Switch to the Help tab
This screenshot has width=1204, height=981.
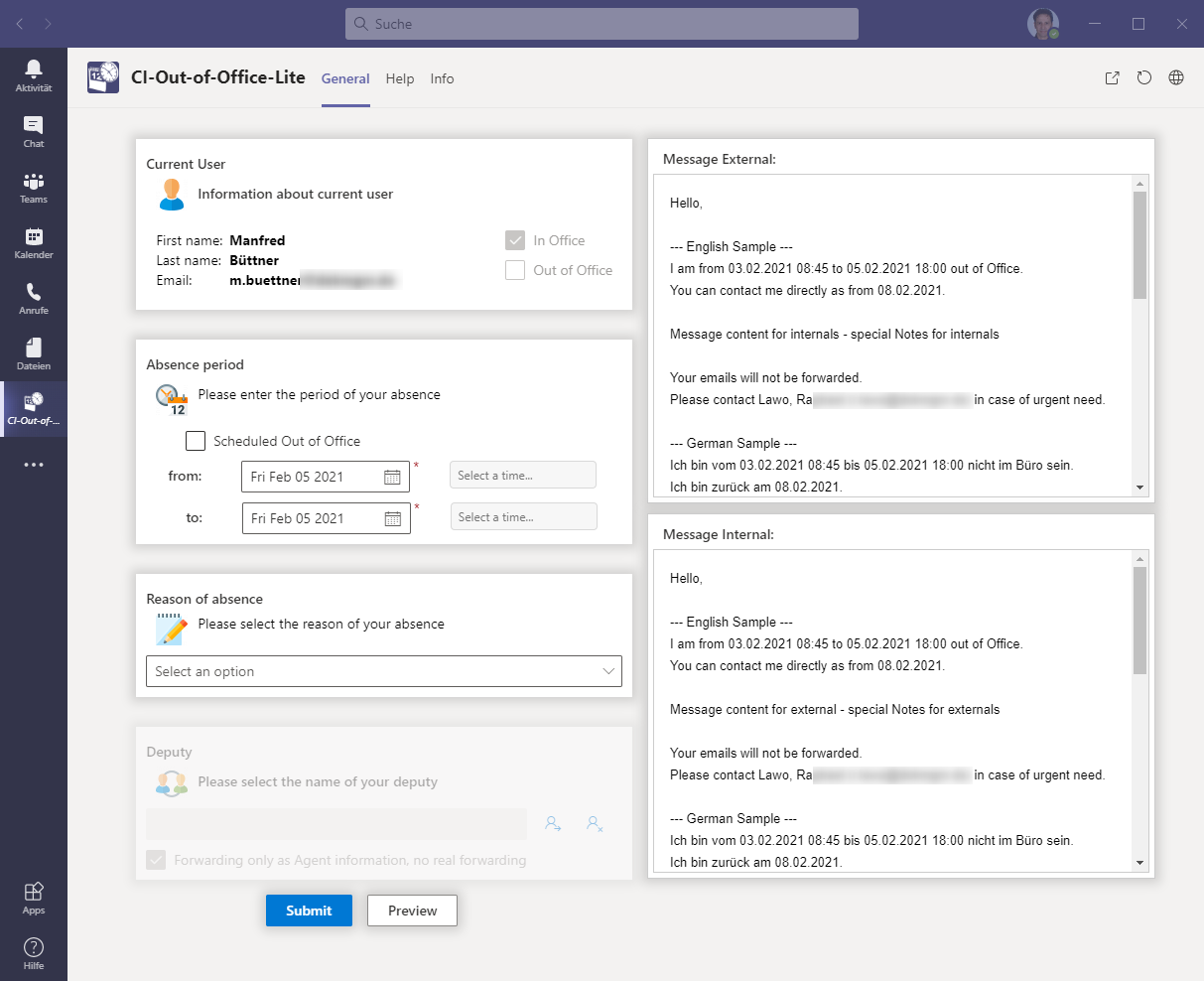[400, 79]
